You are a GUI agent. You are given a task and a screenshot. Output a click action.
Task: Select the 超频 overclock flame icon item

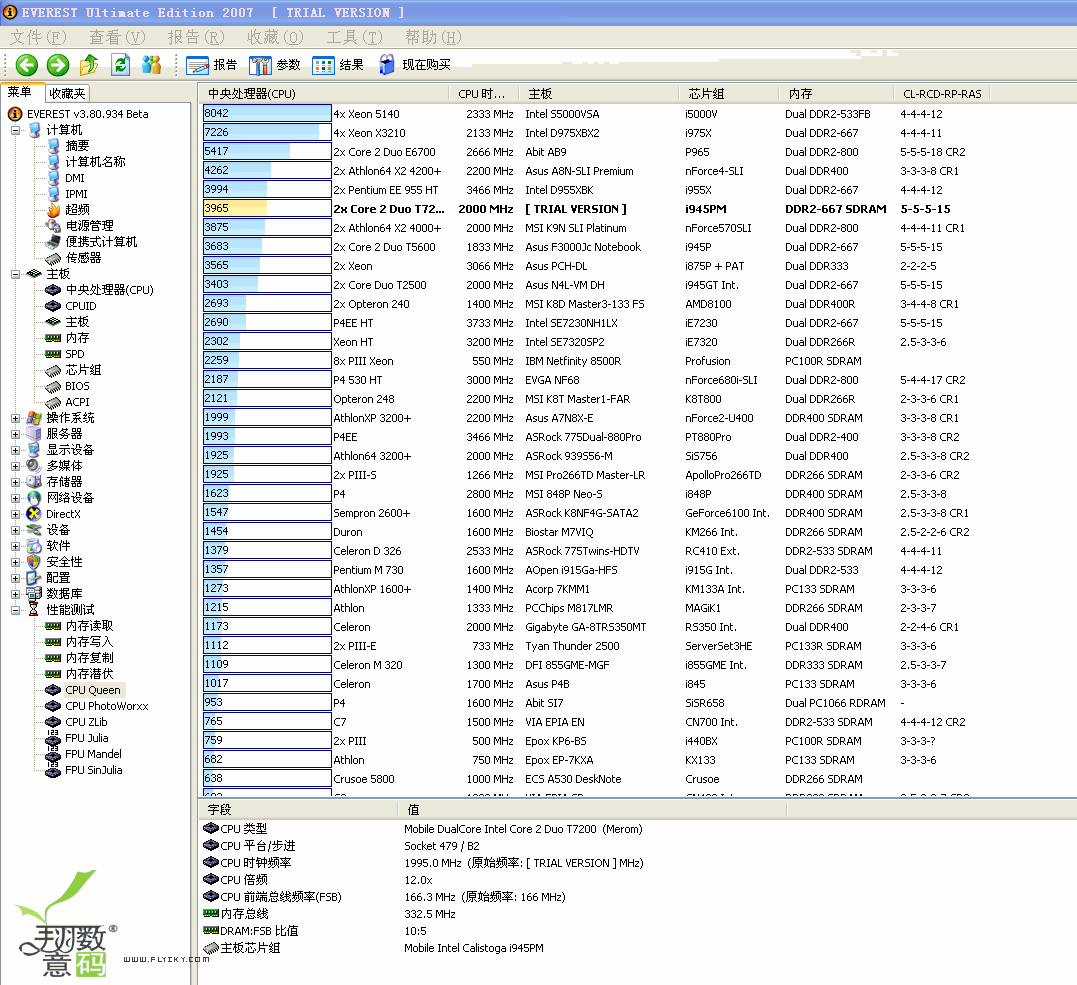click(53, 210)
